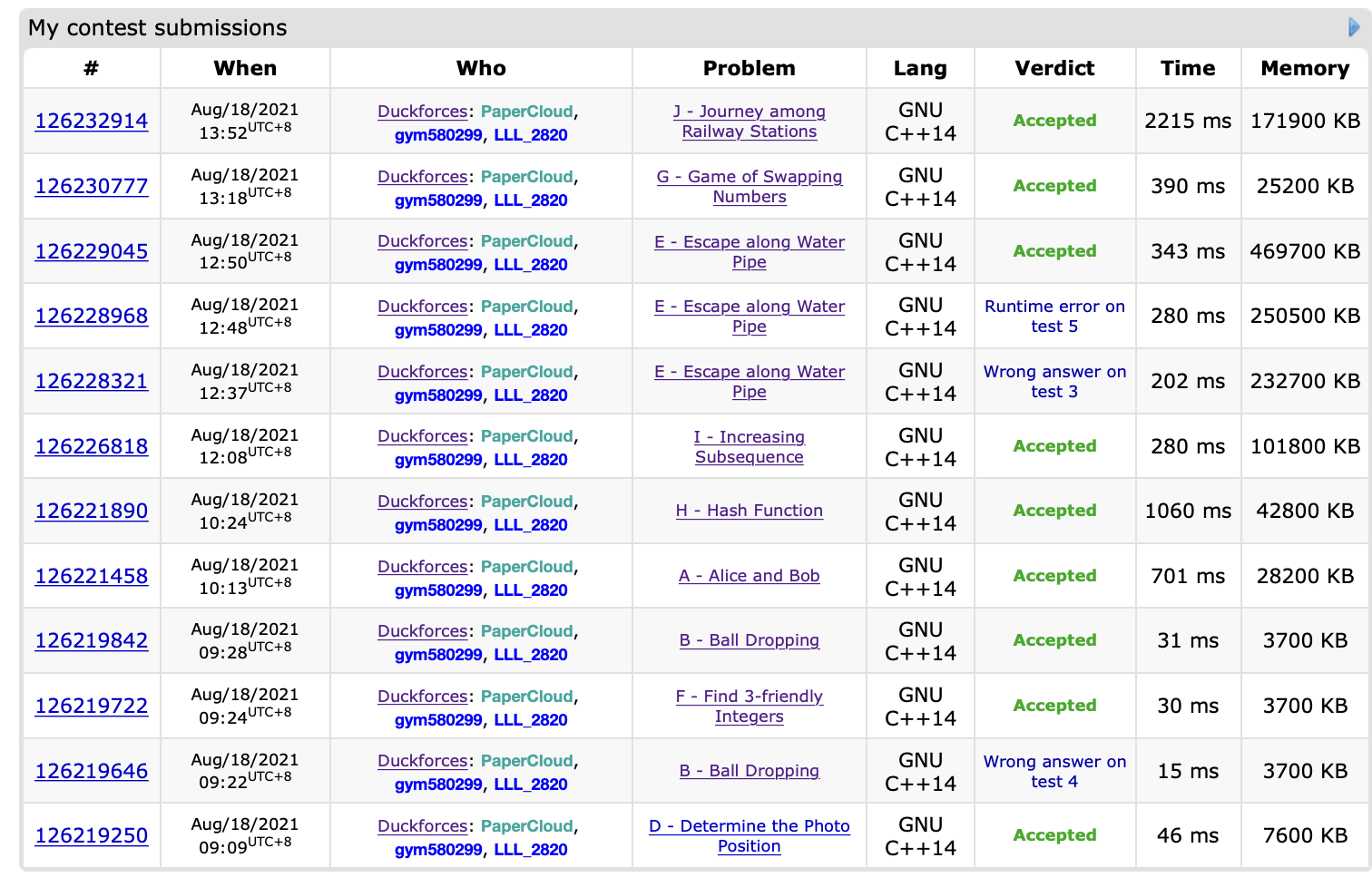Click the blue arrow beside My contest submissions

[x=1354, y=27]
